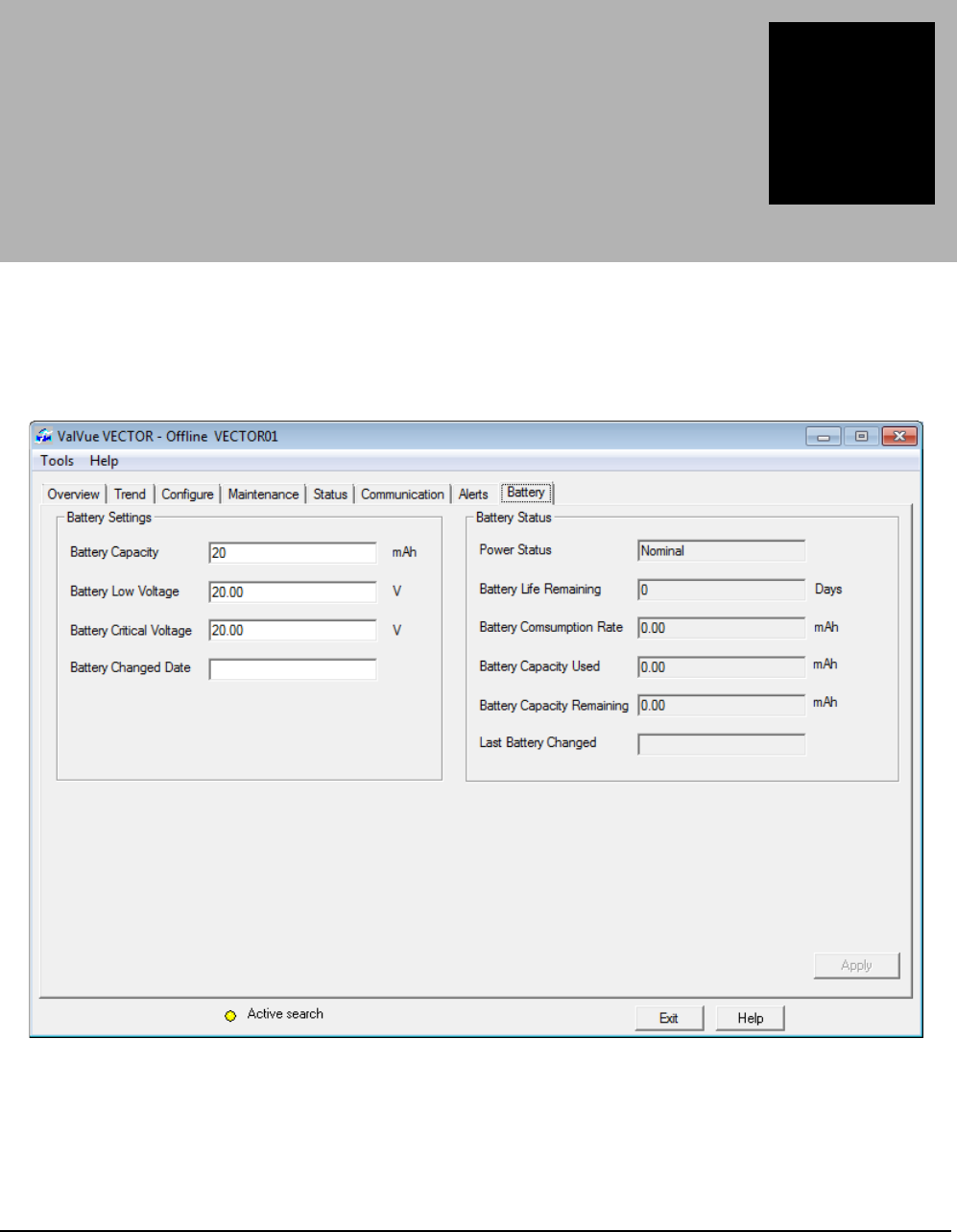Click the Exit button
The height and width of the screenshot is (1232, 957).
[669, 1018]
